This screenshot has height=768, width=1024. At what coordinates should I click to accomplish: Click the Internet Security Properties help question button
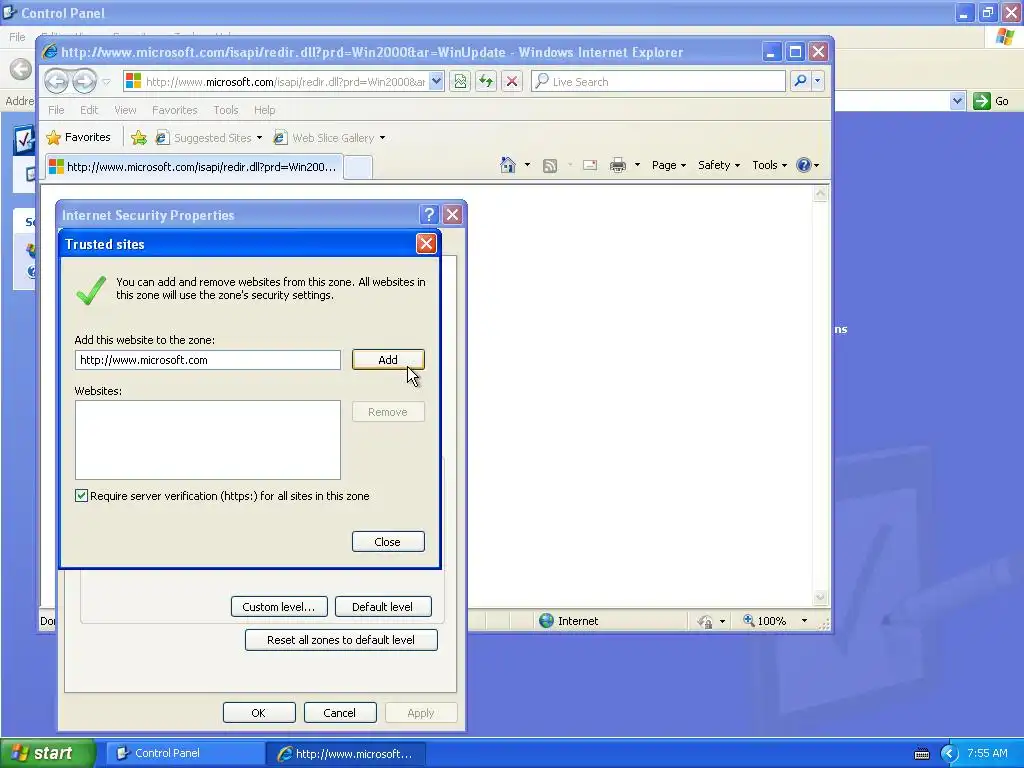click(x=429, y=215)
